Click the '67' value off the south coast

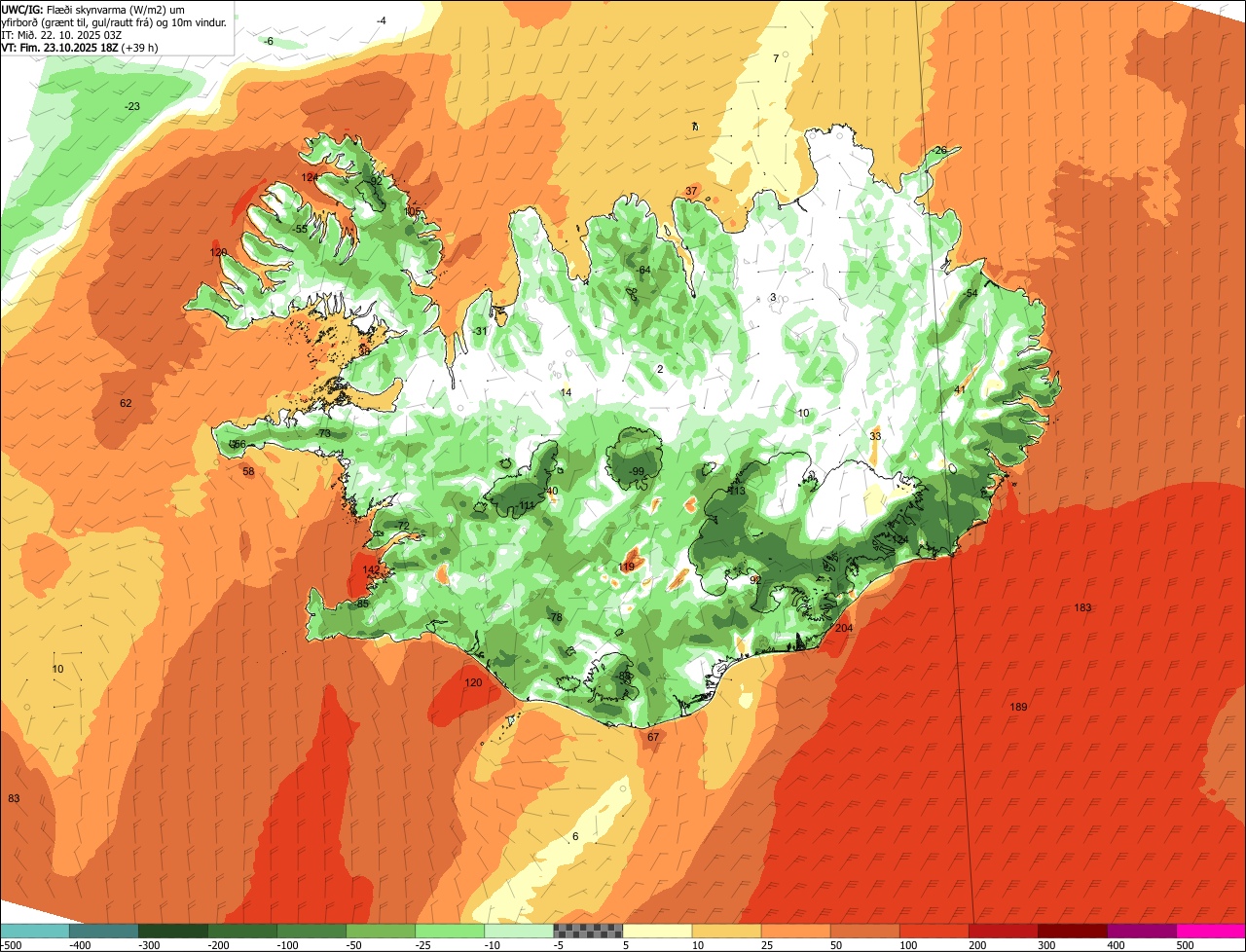click(653, 737)
